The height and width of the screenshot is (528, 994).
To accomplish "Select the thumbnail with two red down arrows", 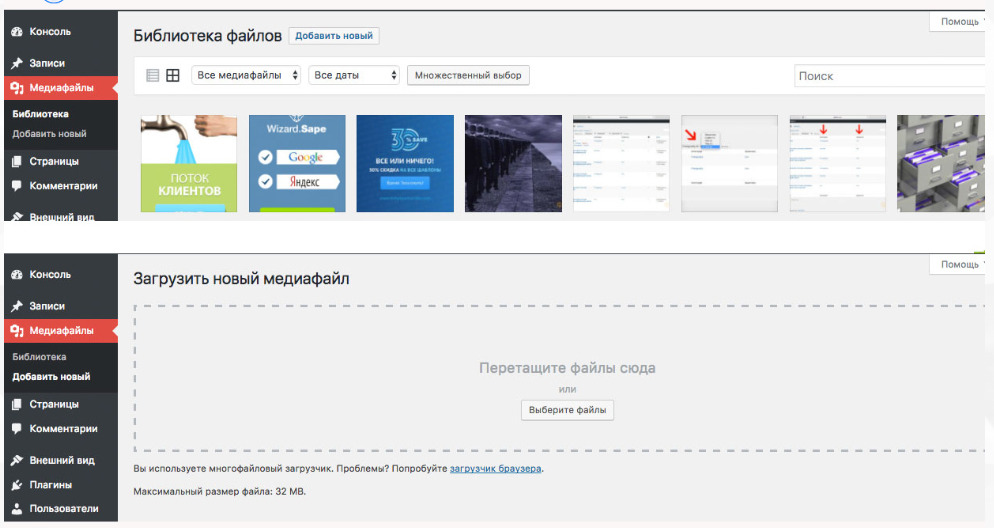I will (x=837, y=164).
